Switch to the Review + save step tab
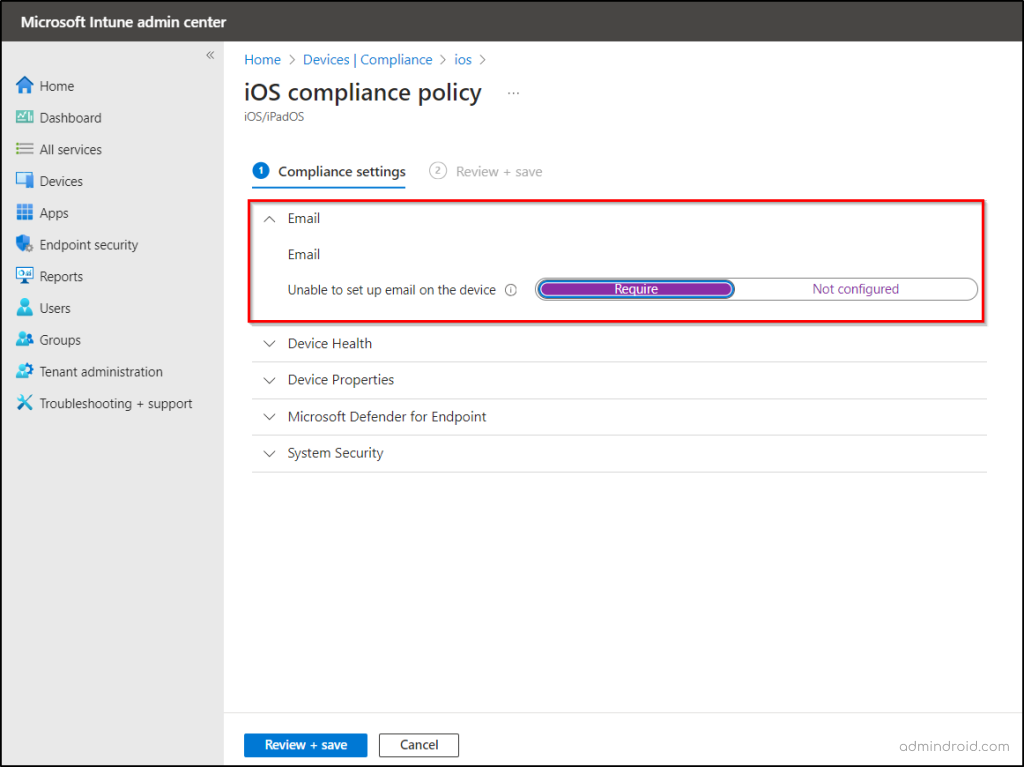 pos(487,172)
